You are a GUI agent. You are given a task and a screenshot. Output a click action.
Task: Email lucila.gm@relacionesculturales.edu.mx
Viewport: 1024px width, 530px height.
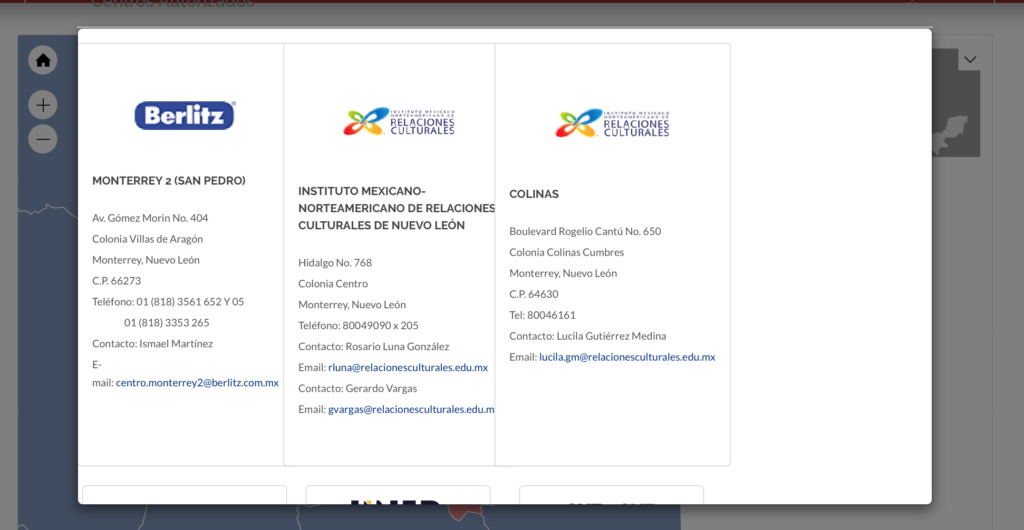click(627, 357)
